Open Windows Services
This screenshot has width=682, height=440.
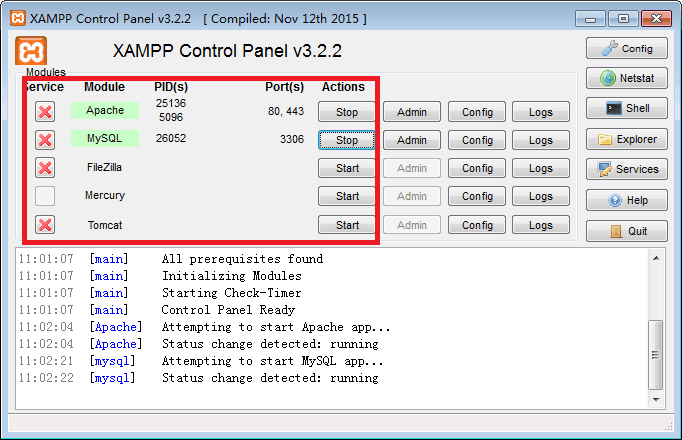pyautogui.click(x=626, y=169)
